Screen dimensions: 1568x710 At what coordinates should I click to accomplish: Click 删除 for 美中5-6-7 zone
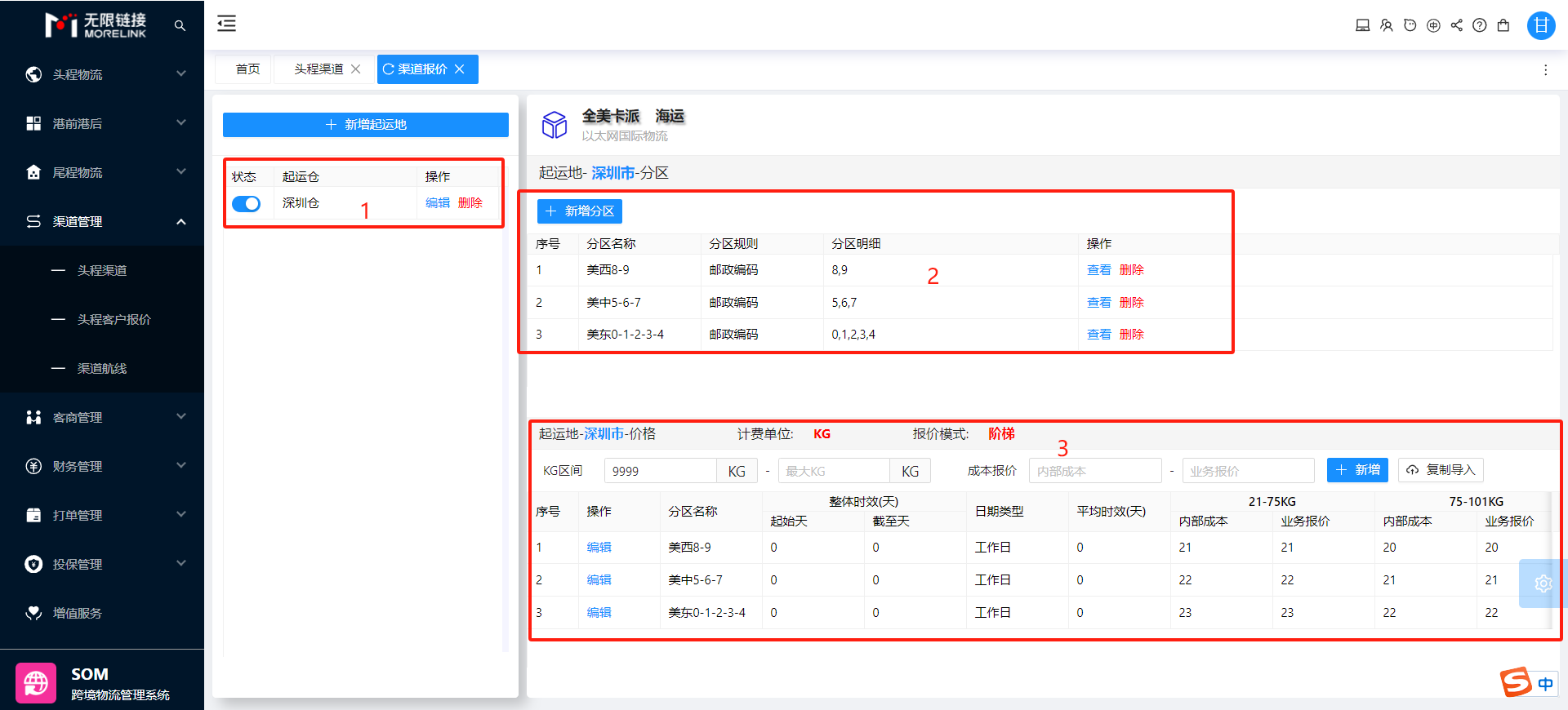point(1132,303)
